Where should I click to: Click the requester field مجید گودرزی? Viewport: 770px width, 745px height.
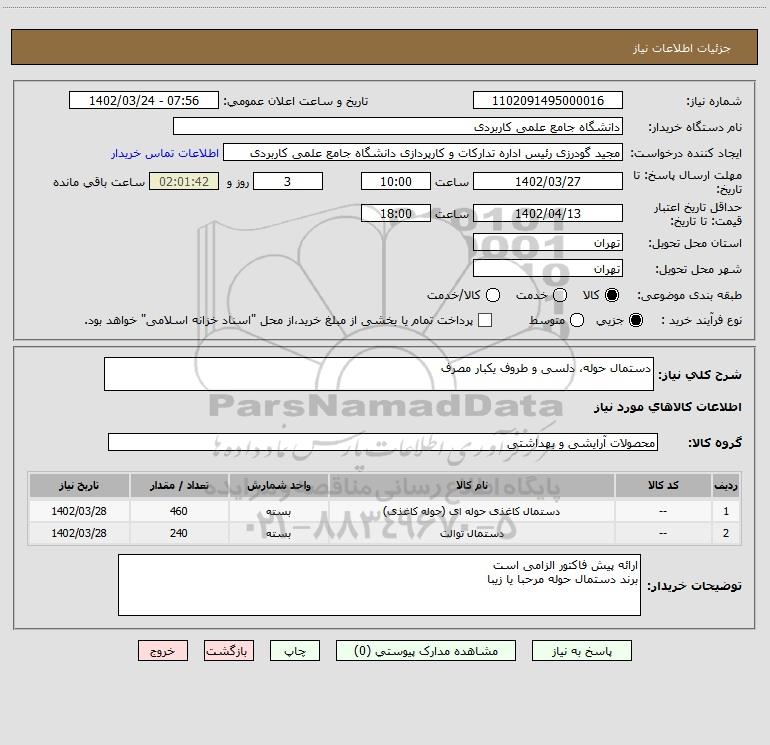[423, 153]
